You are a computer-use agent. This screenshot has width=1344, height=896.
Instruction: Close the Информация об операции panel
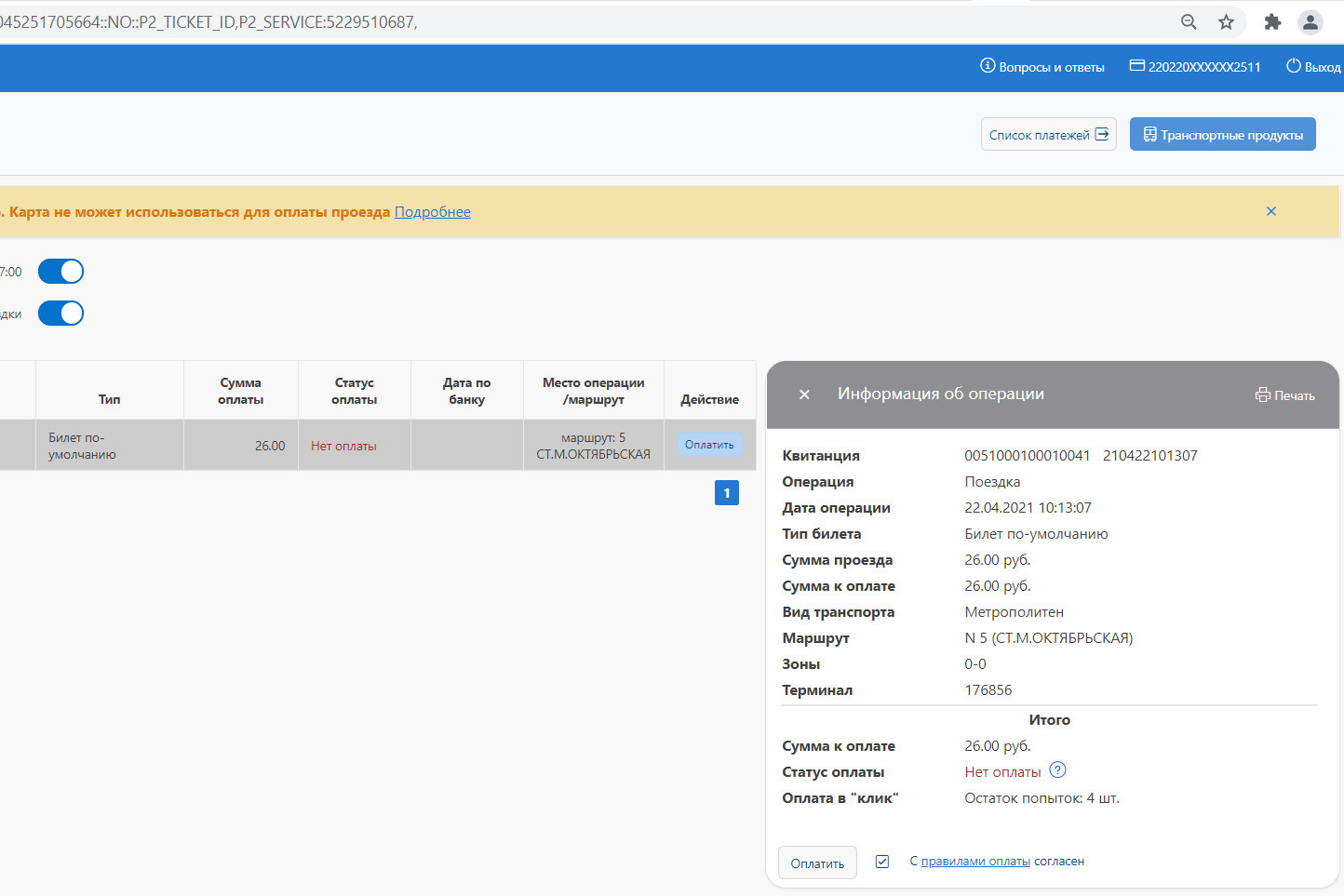pos(804,395)
